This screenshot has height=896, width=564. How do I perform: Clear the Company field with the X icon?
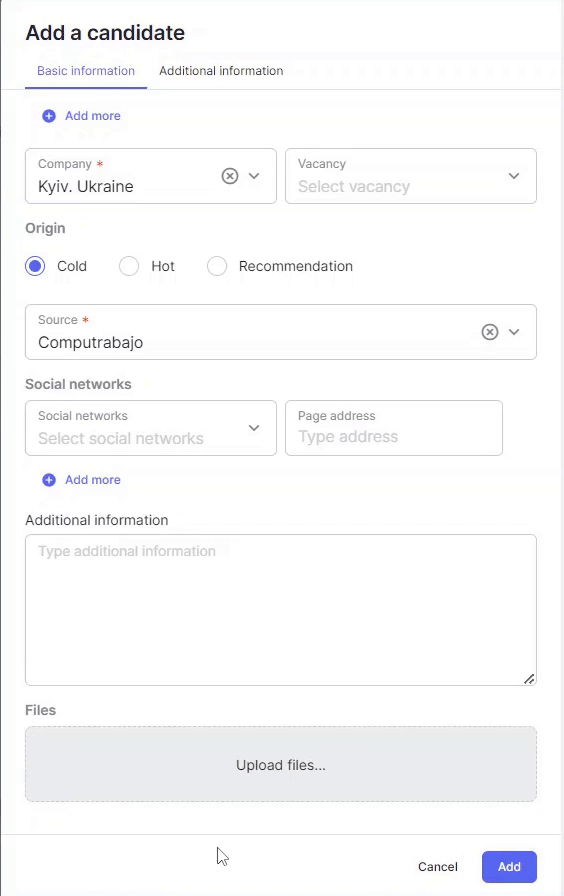[x=230, y=176]
